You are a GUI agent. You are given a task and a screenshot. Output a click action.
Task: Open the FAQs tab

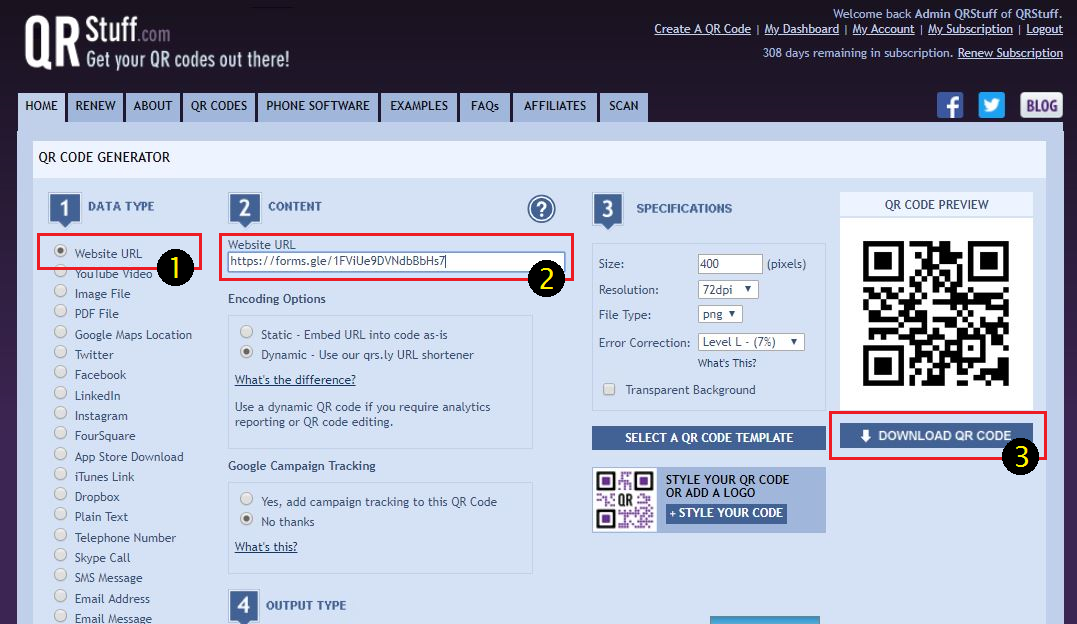[x=485, y=107]
